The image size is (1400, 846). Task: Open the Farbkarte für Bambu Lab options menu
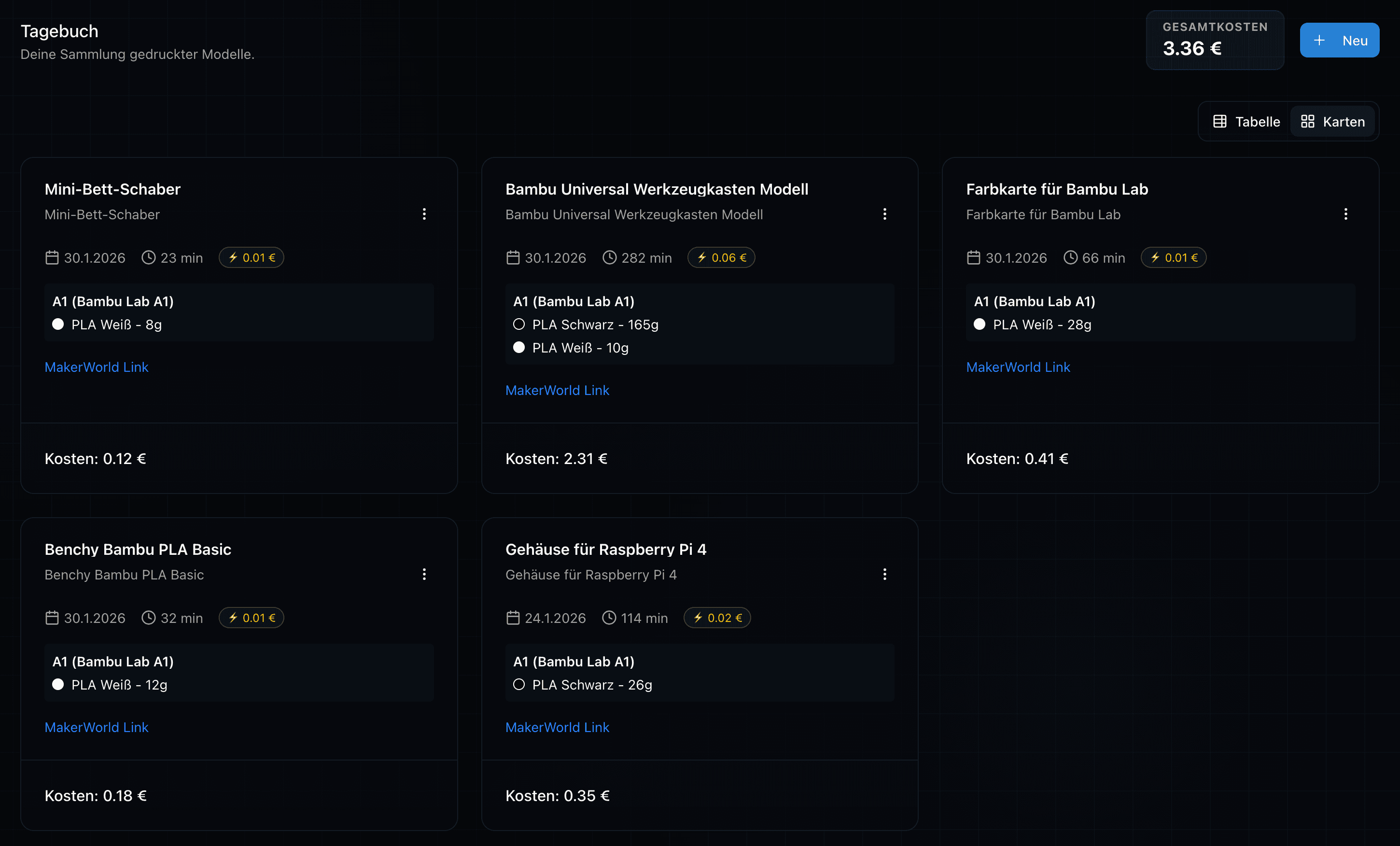[x=1345, y=213]
